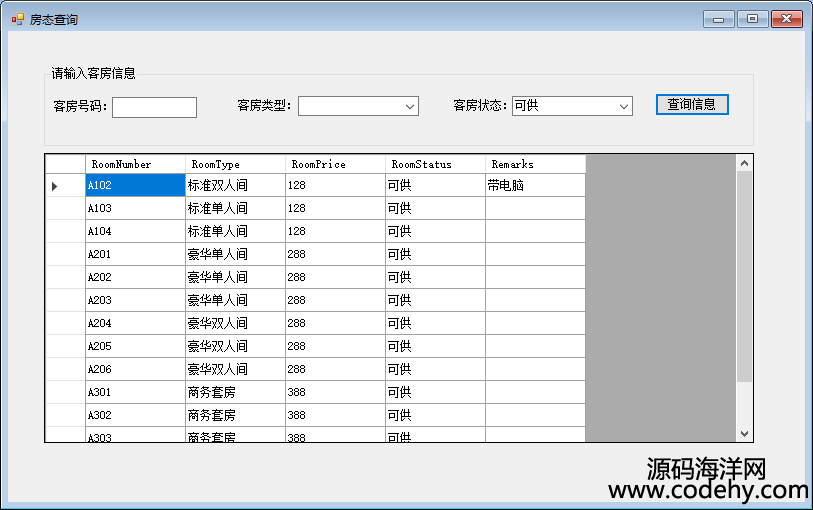This screenshot has height=510, width=813.
Task: Minimize the 房态查询 window
Action: pyautogui.click(x=718, y=19)
